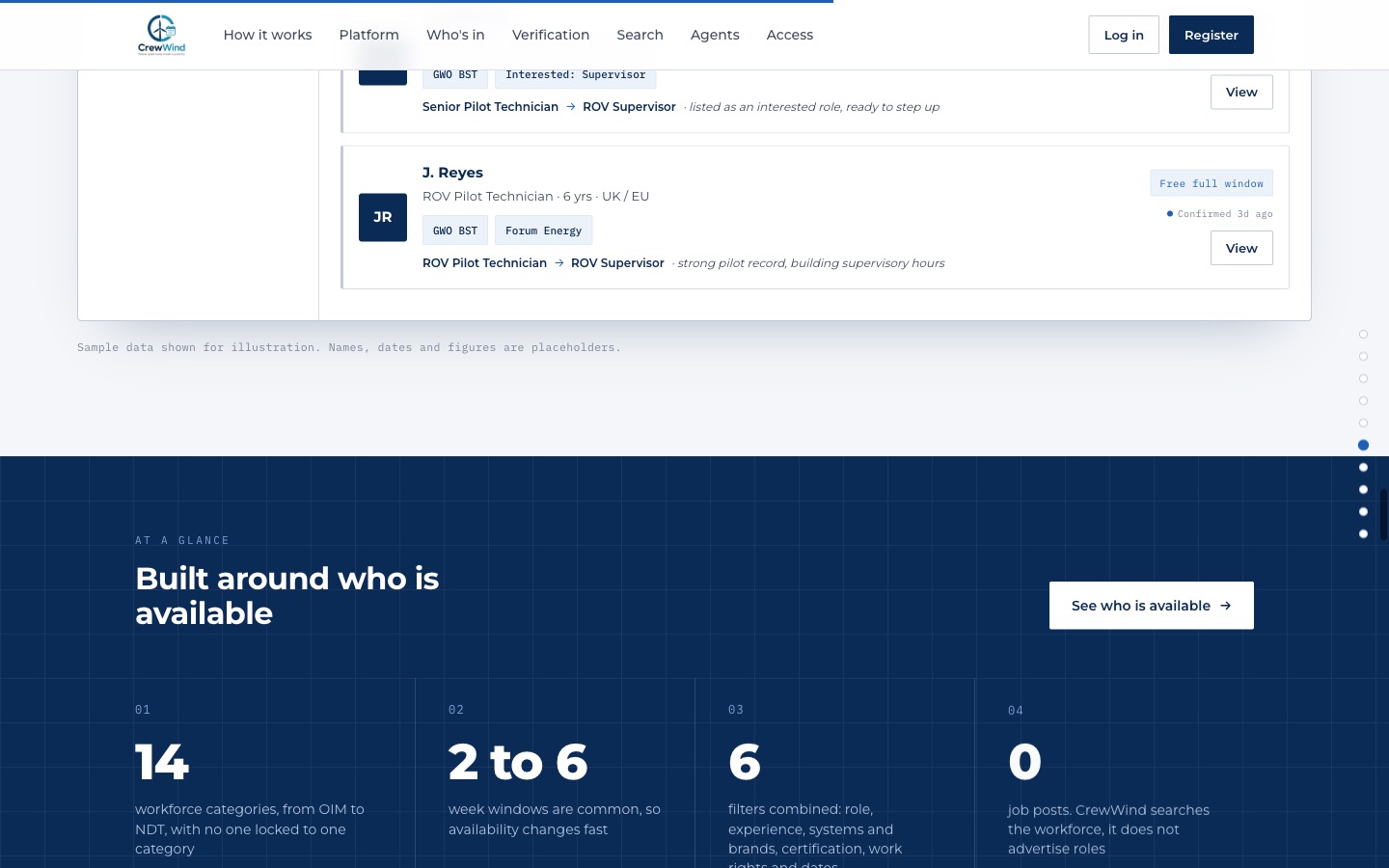The width and height of the screenshot is (1389, 868).
Task: Open the Agents nav link
Action: pos(715,35)
